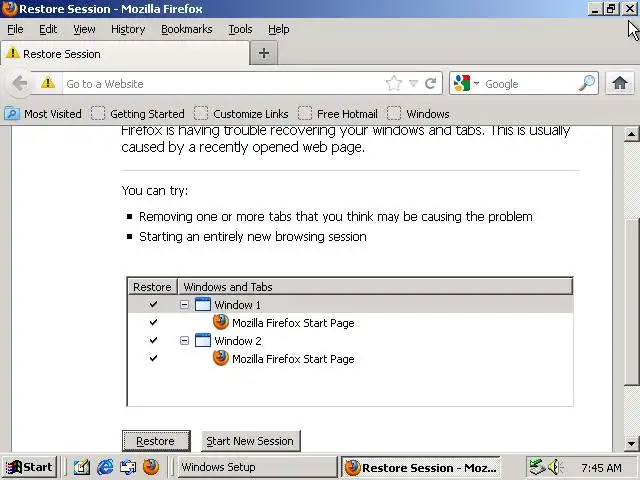Click the vertical scrollbar thumb
The width and height of the screenshot is (640, 480).
point(631,302)
